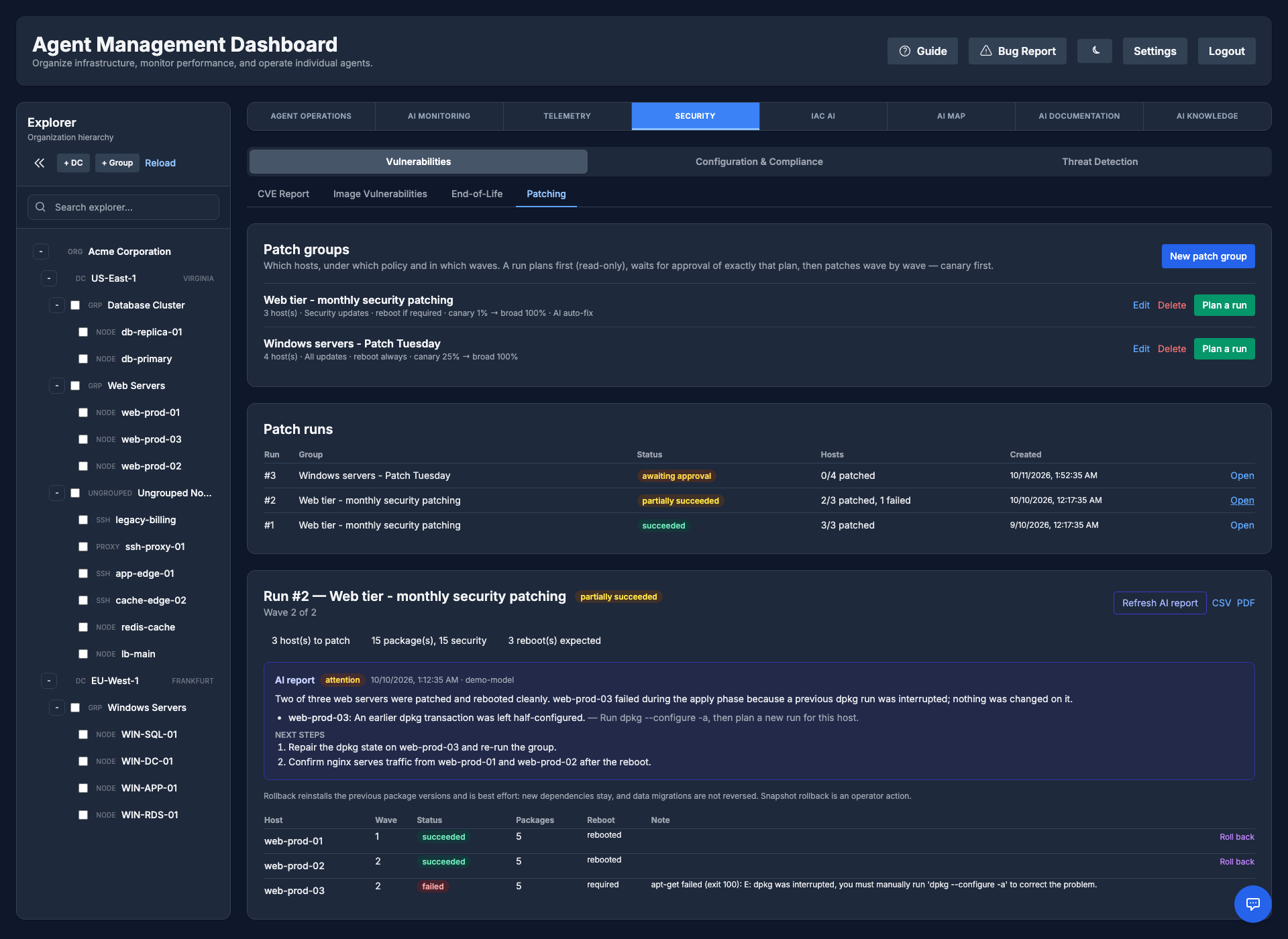This screenshot has width=1288, height=939.
Task: Collapse the Ungrouped Nodes section
Action: 57,493
